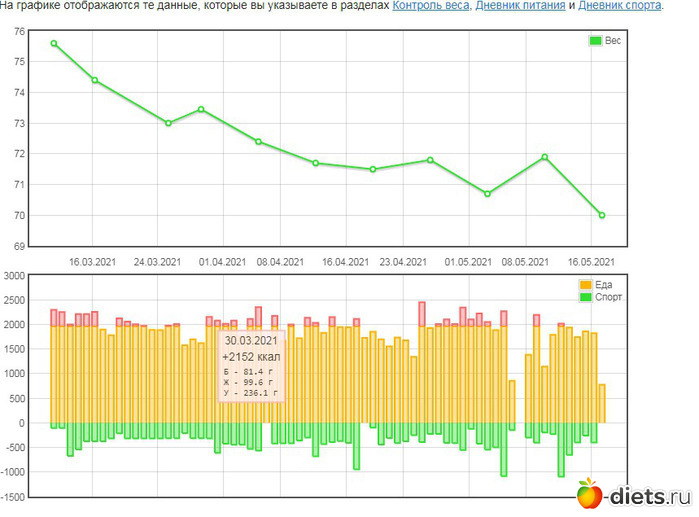
Task: Select the weight point above 16.03.2021
Action: 95,80
